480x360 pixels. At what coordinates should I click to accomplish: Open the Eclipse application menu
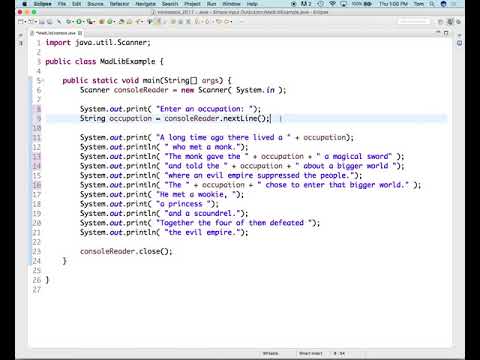pyautogui.click(x=42, y=4)
